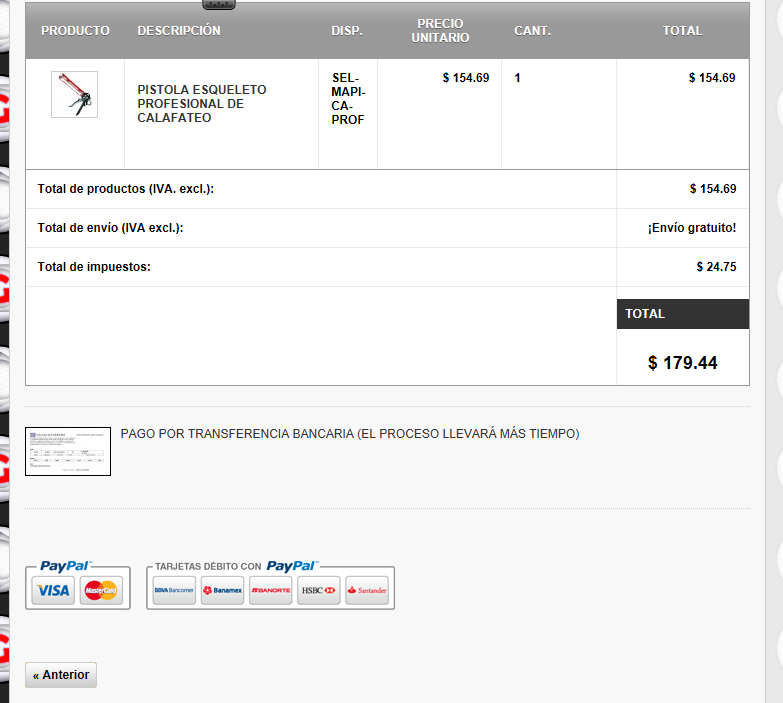
Task: Click the DISP. column header
Action: pyautogui.click(x=347, y=30)
